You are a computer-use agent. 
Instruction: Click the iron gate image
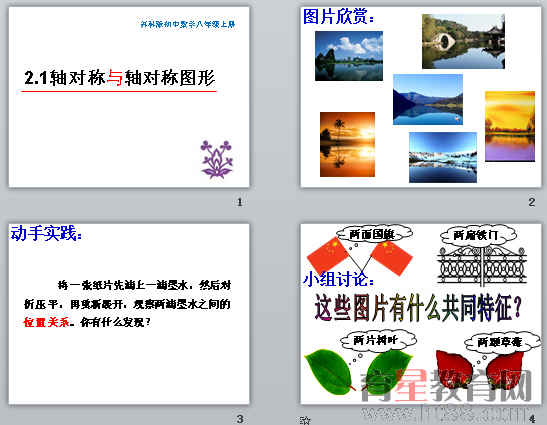click(x=482, y=266)
